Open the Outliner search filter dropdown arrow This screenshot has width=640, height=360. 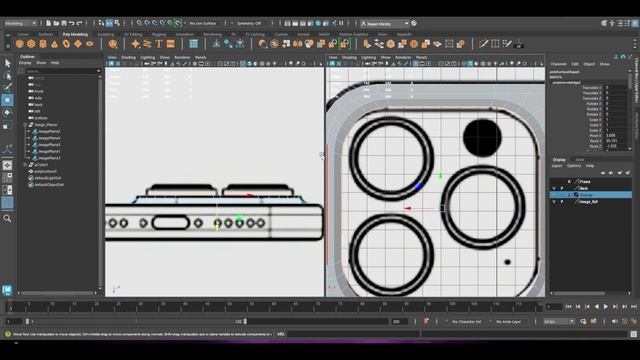click(x=98, y=71)
